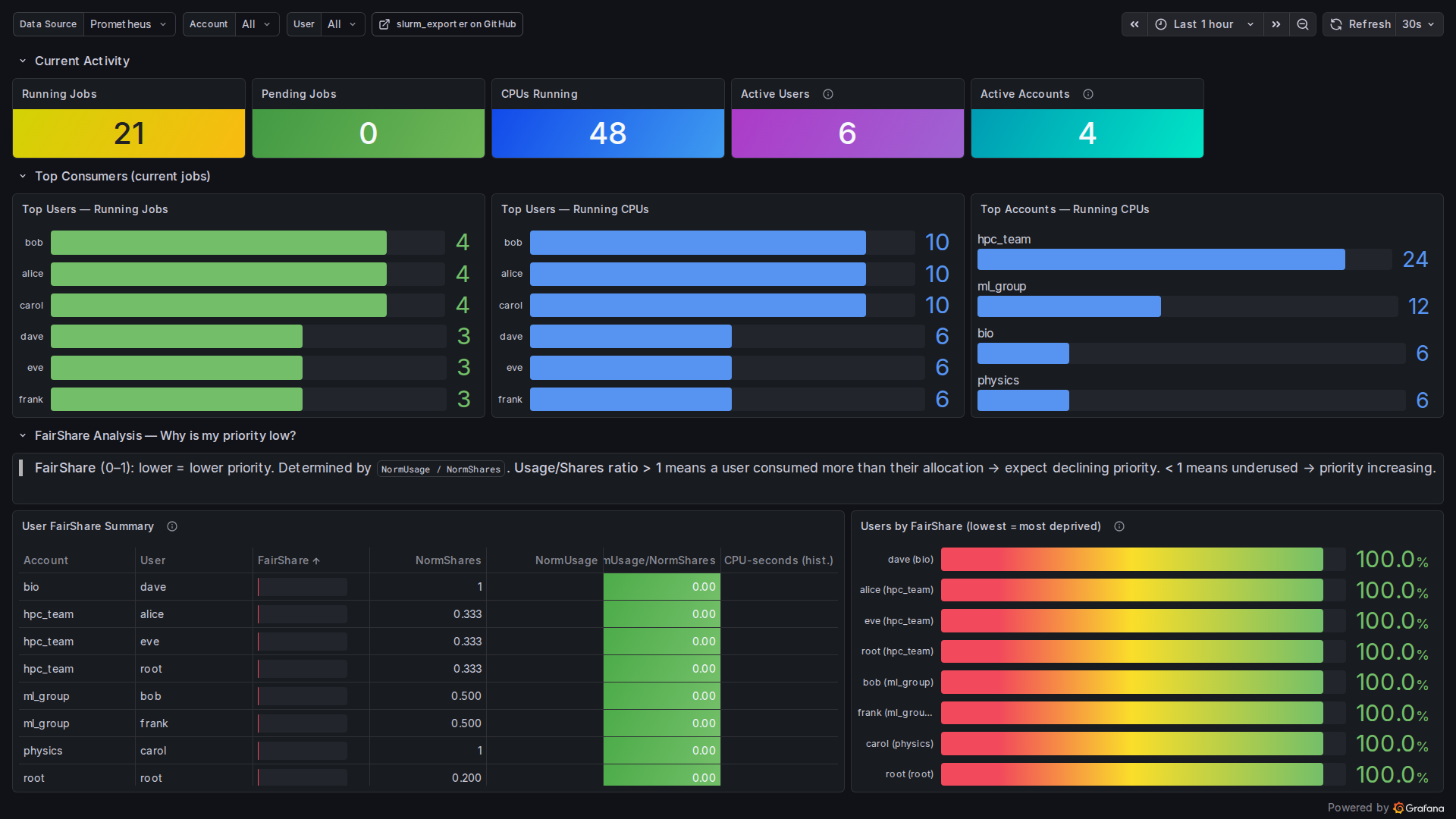Click carol (physics) gauge label
This screenshot has width=1456, height=819.
pyautogui.click(x=899, y=744)
